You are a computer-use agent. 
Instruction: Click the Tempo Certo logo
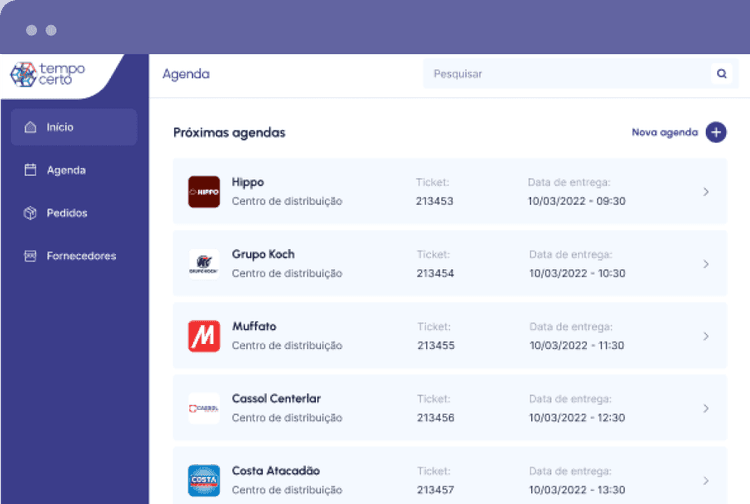coord(48,75)
